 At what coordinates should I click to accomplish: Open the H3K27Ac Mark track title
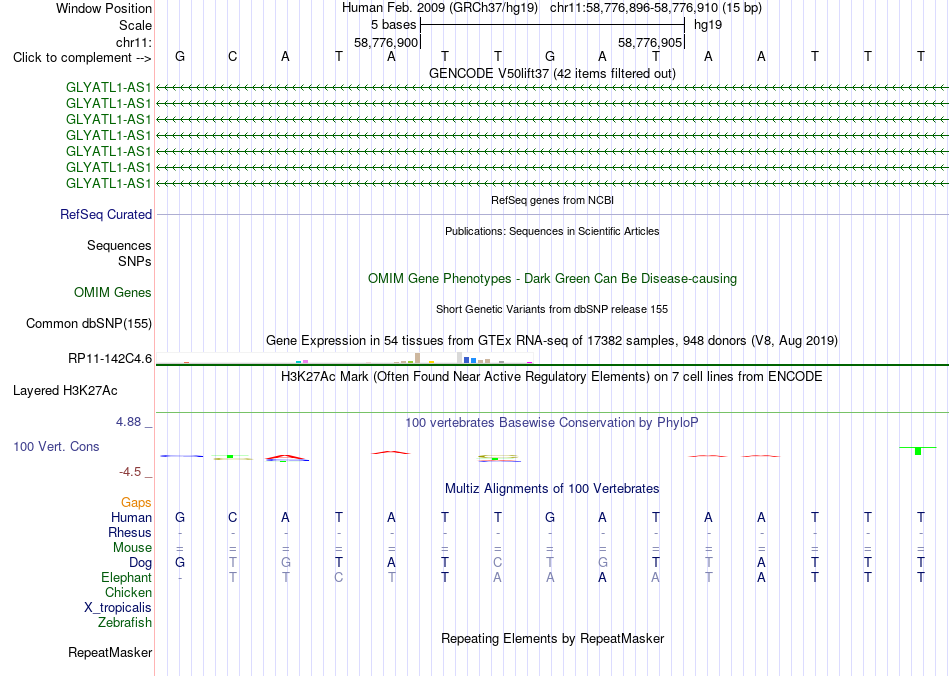click(552, 377)
